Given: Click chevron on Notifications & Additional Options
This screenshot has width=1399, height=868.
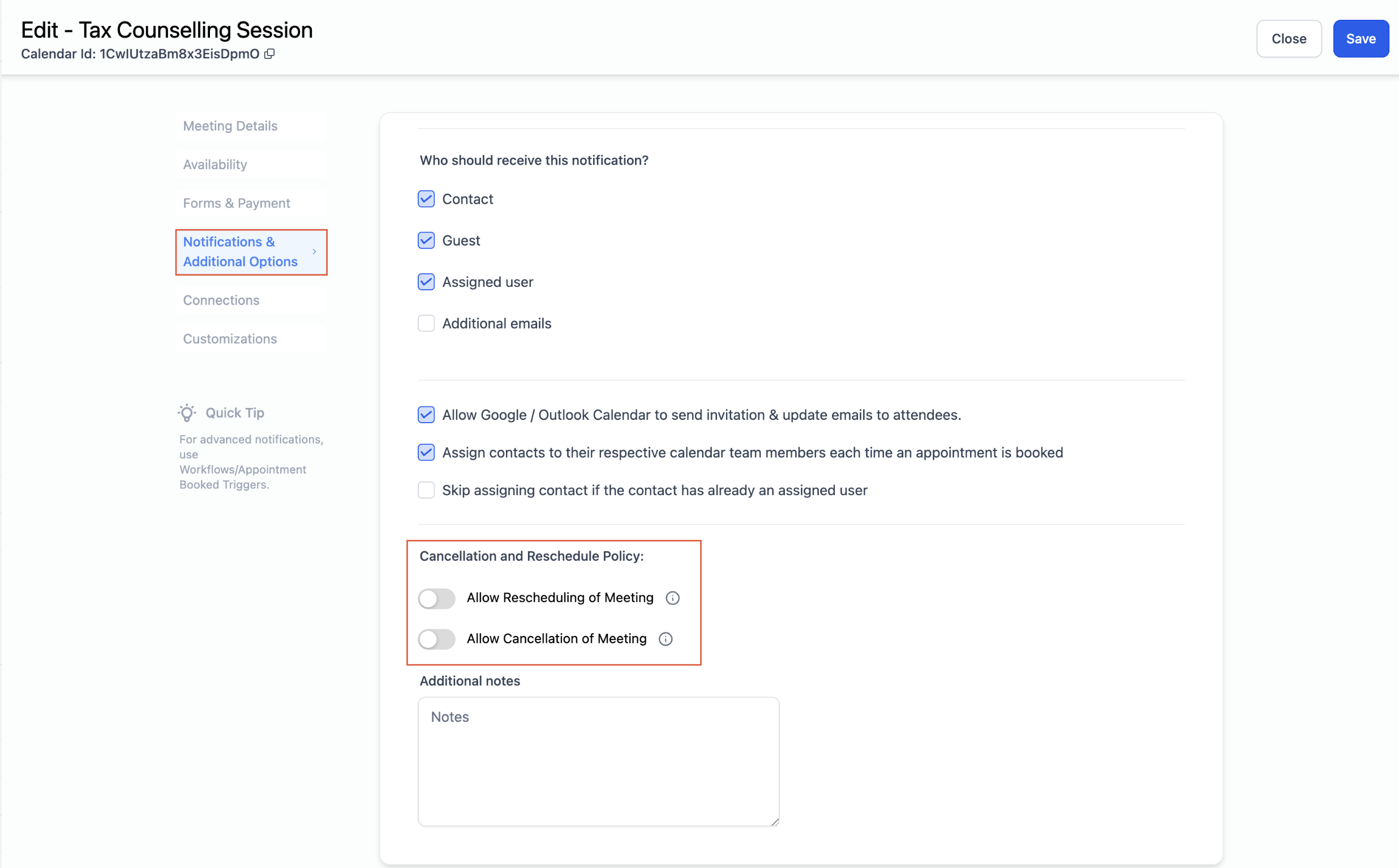Looking at the screenshot, I should (x=314, y=251).
